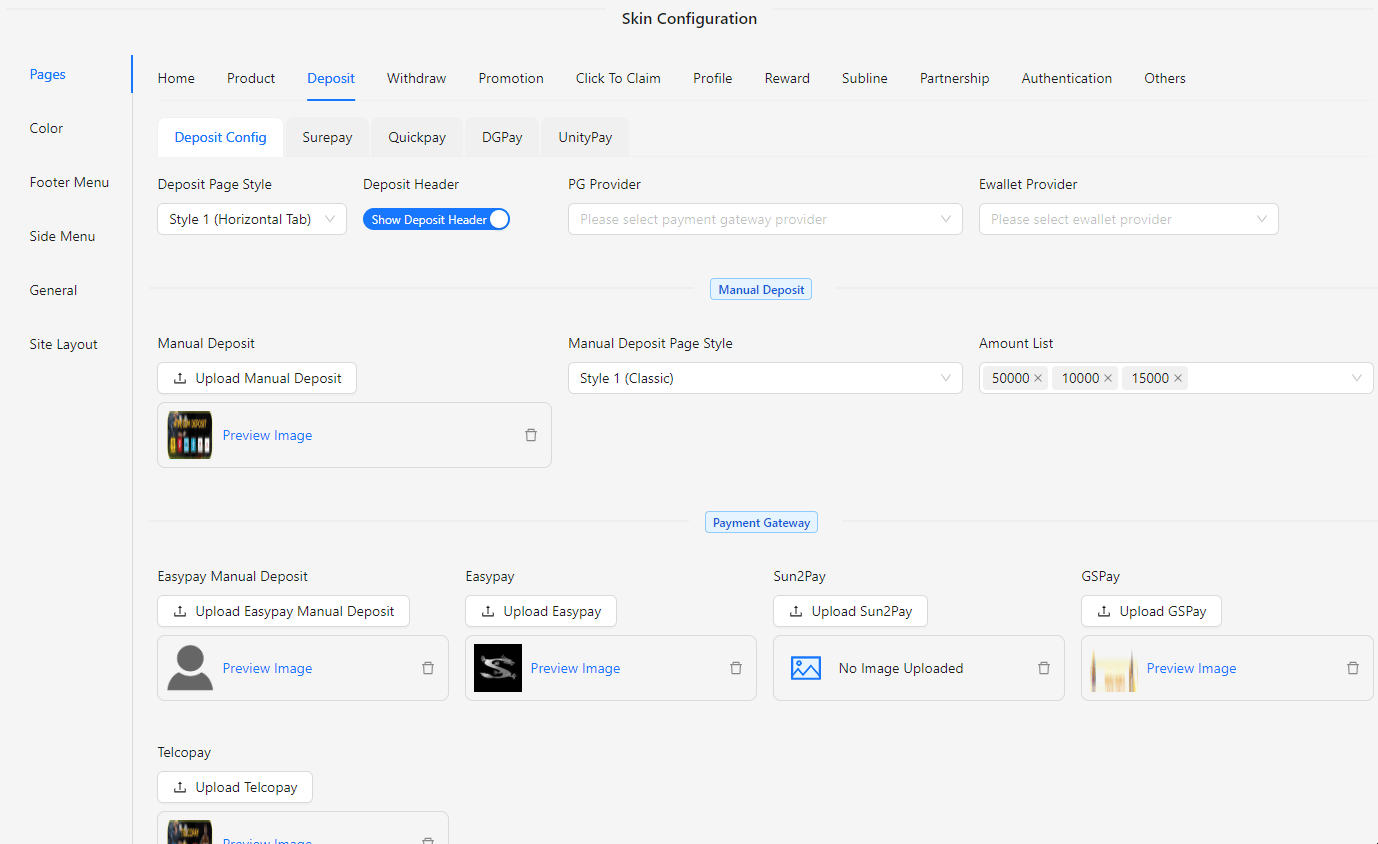Click the Manual Deposit Preview Image link
The width and height of the screenshot is (1378, 844).
pos(266,435)
